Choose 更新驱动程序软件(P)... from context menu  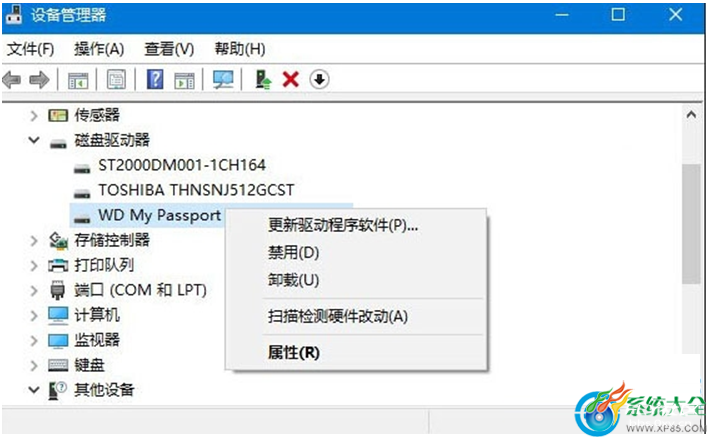(x=343, y=225)
